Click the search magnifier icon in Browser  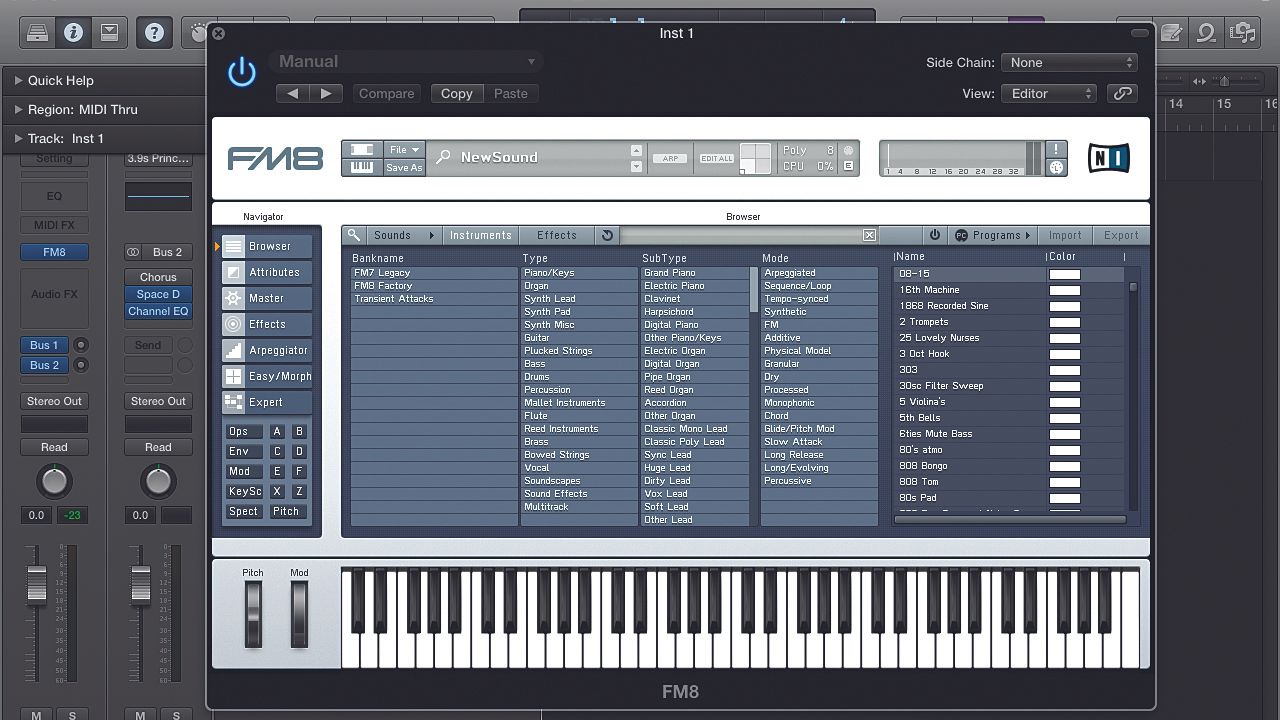tap(354, 235)
